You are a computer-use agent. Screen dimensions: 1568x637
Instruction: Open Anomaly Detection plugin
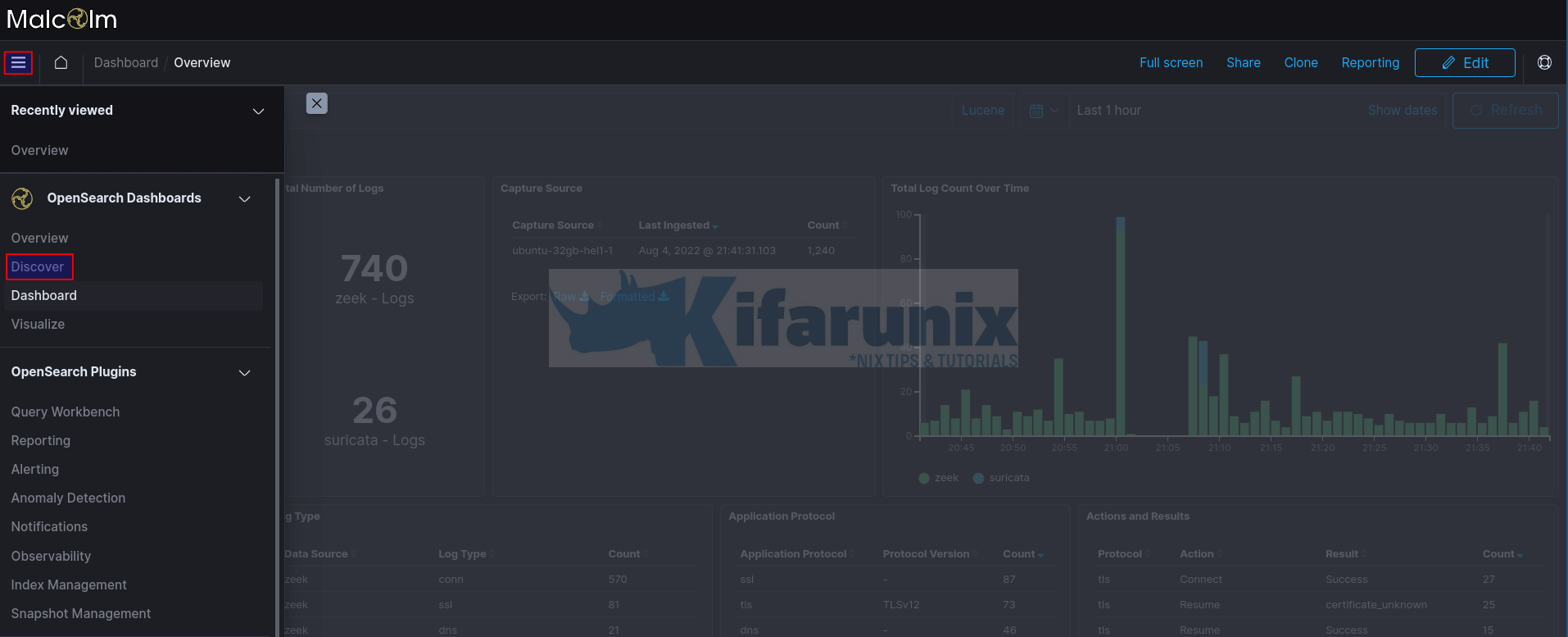(x=68, y=498)
